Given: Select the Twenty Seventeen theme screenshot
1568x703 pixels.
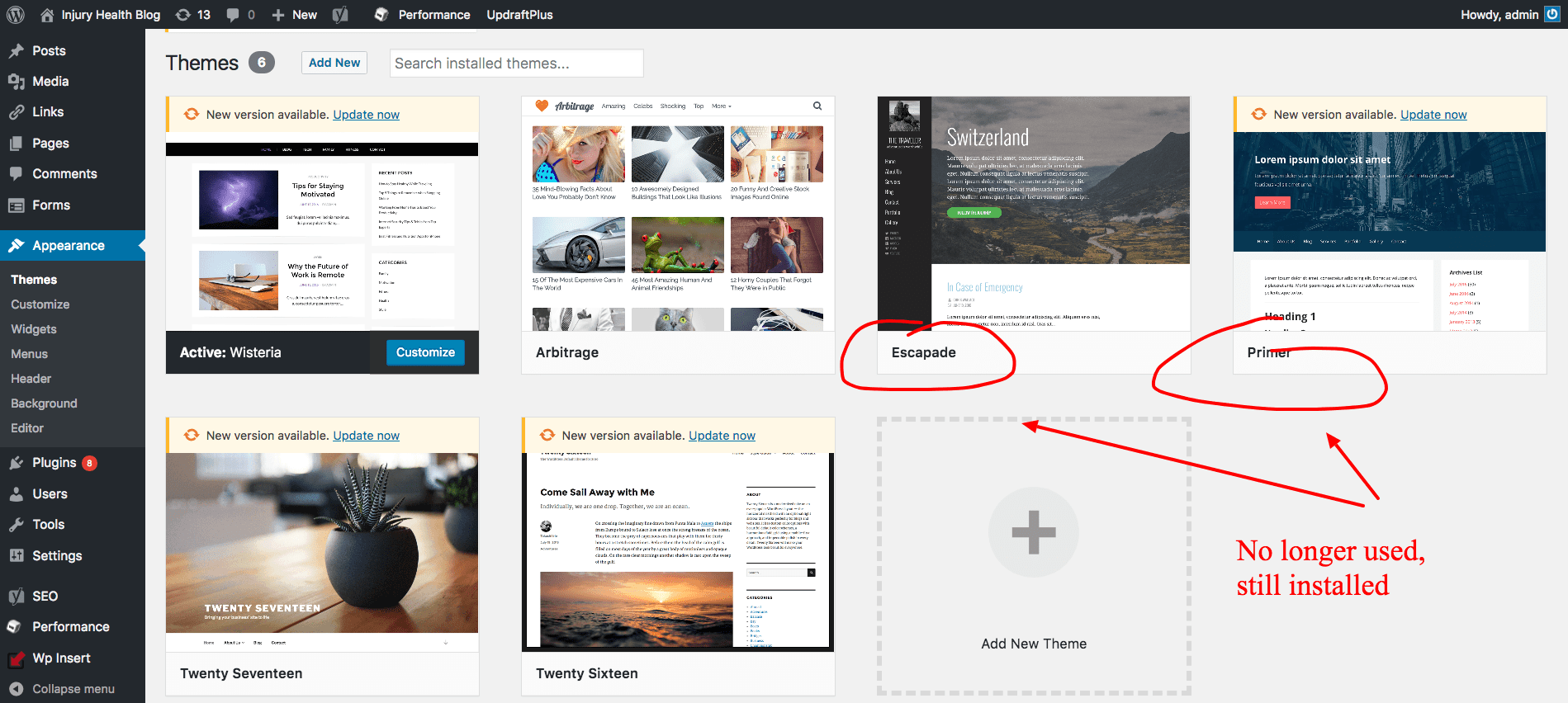Looking at the screenshot, I should click(322, 553).
